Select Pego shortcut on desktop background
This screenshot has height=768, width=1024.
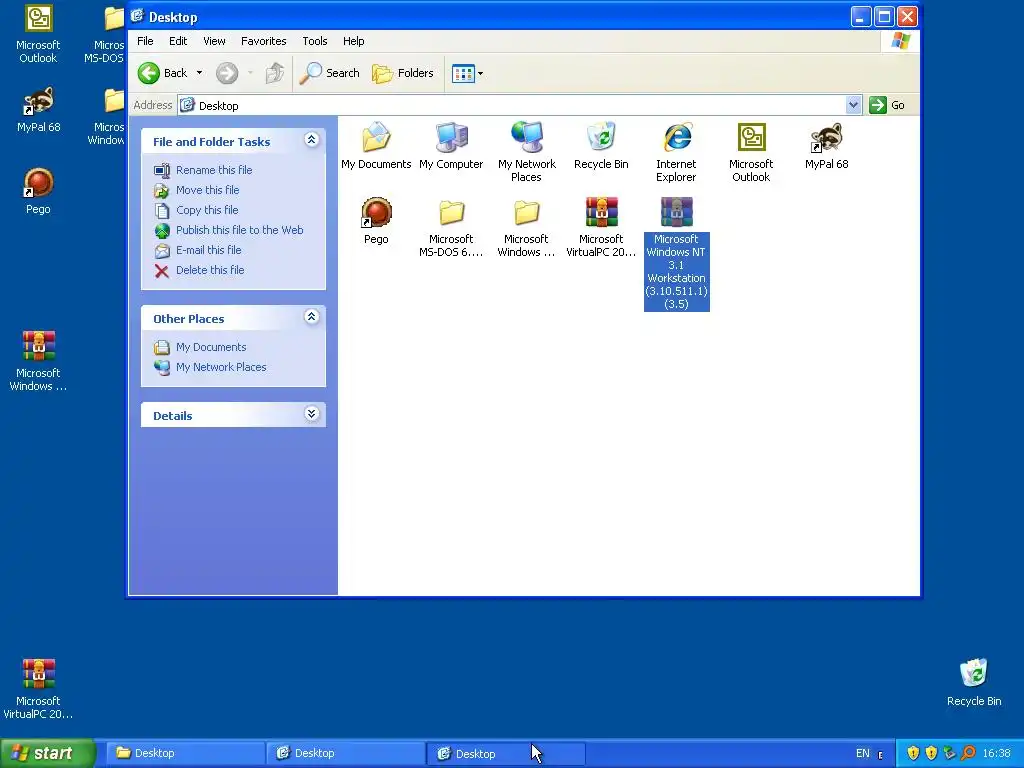coord(39,184)
